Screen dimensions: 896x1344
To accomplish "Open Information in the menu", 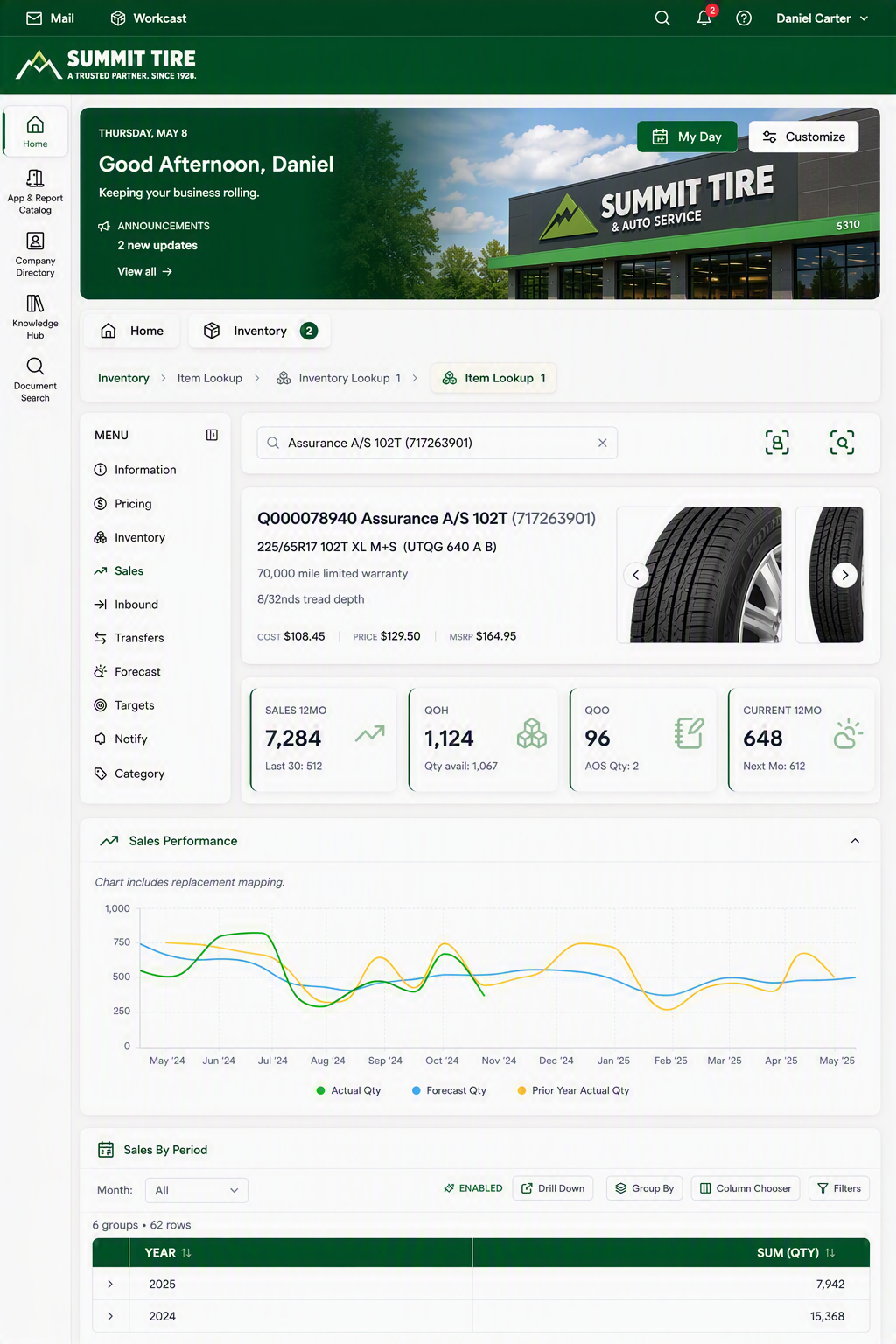I will (x=135, y=470).
